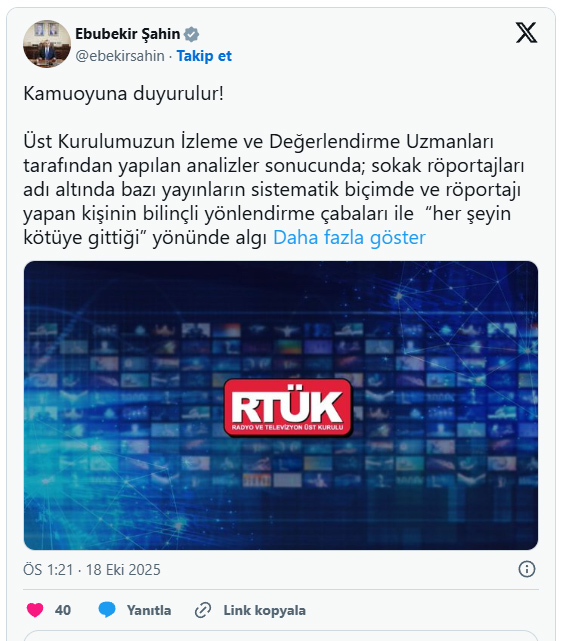Open the X logo in the tweet corner
The width and height of the screenshot is (563, 641).
[526, 33]
